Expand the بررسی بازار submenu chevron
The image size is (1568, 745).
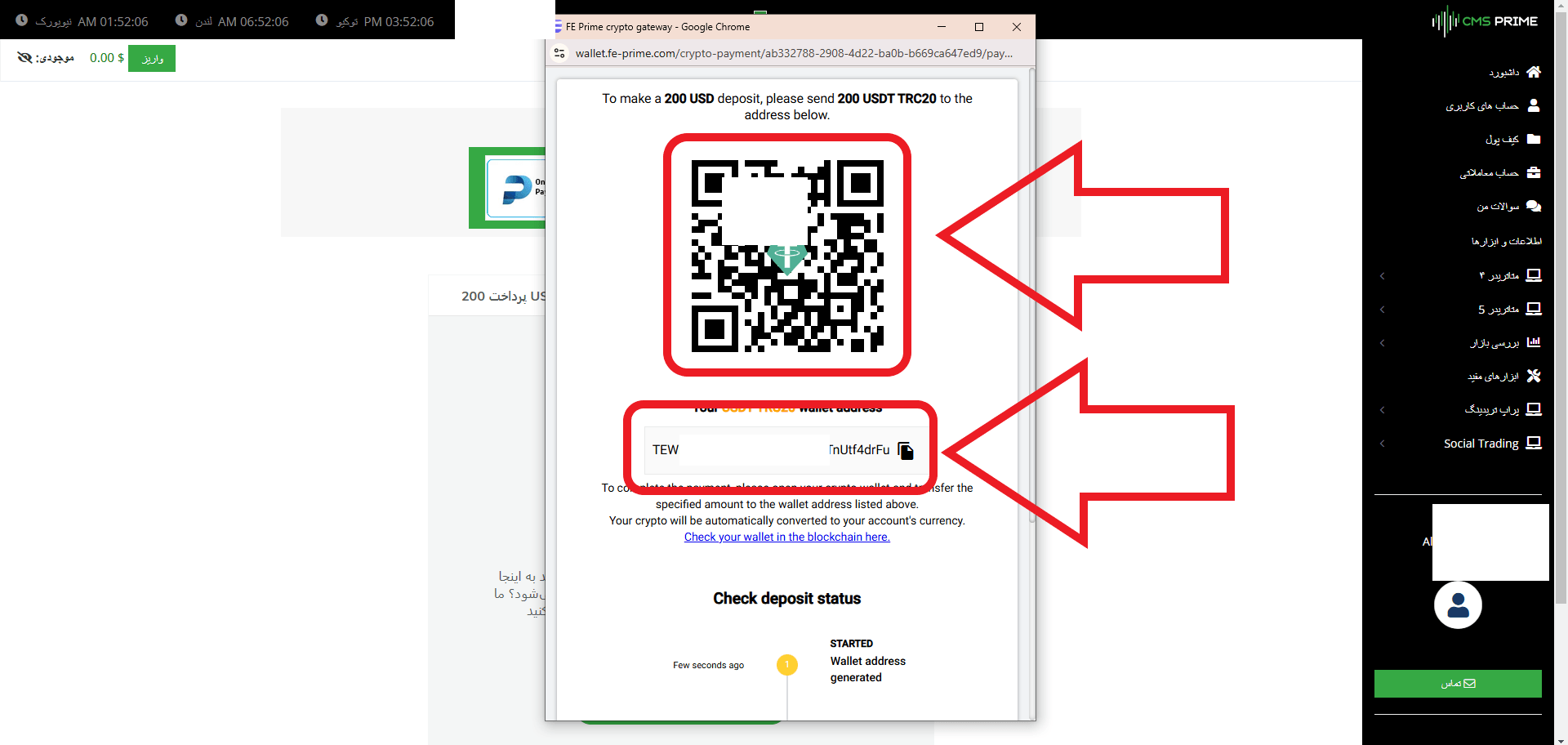pyautogui.click(x=1382, y=343)
